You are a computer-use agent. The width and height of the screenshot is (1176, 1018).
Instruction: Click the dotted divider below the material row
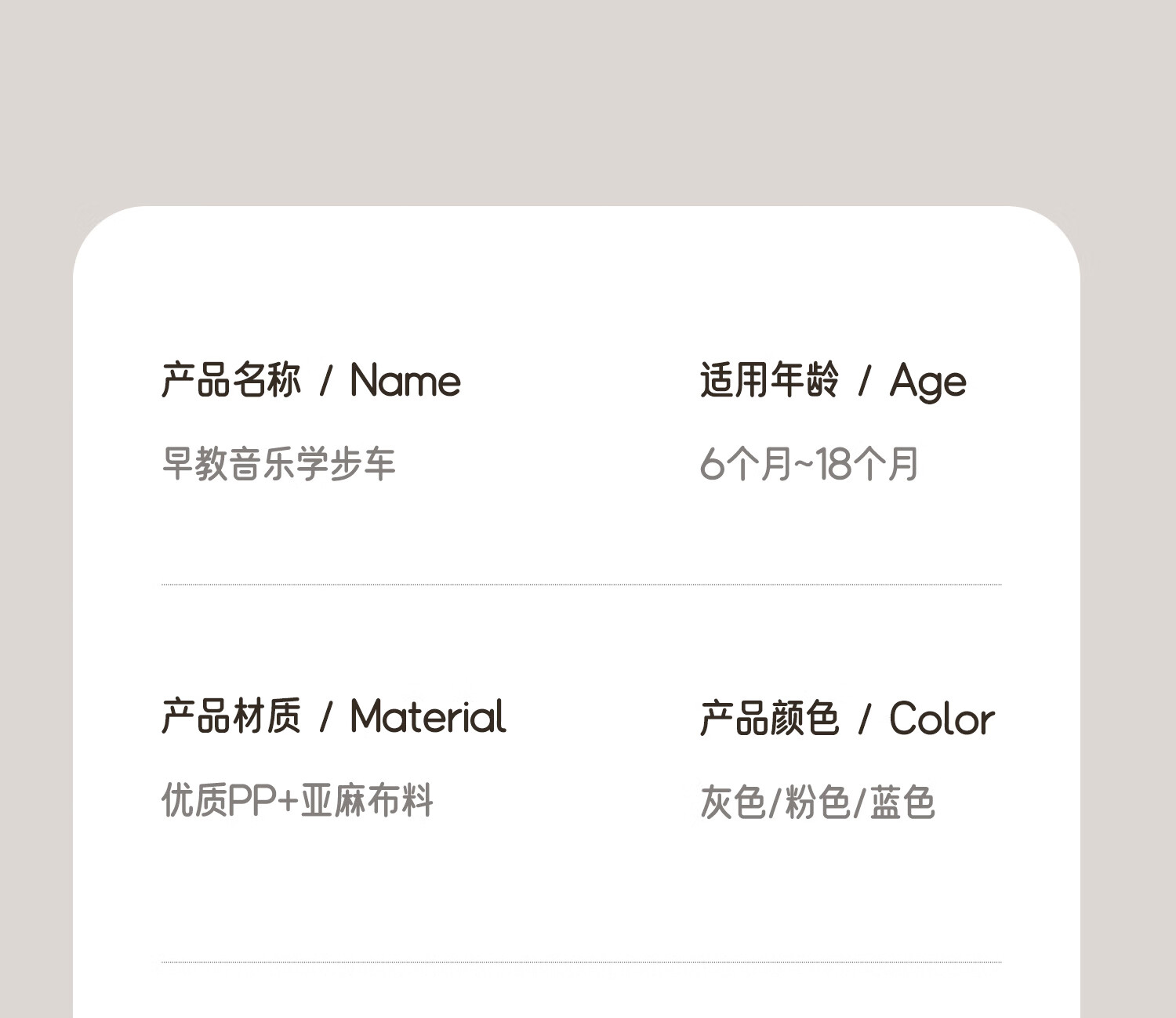click(x=582, y=962)
